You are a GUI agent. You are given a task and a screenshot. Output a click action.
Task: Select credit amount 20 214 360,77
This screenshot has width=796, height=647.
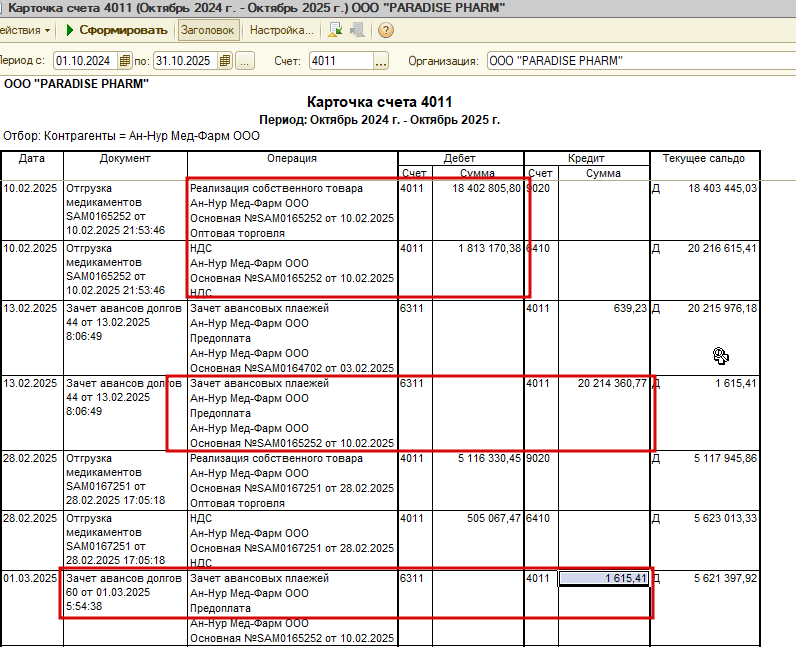(612, 383)
